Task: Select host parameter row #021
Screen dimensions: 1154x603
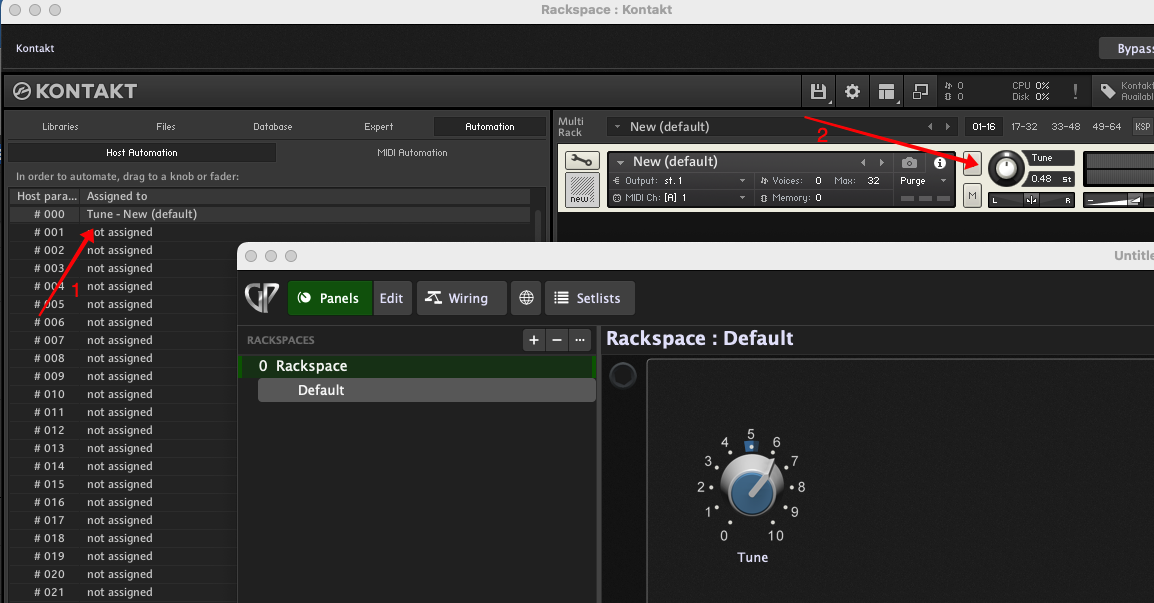Action: (124, 592)
